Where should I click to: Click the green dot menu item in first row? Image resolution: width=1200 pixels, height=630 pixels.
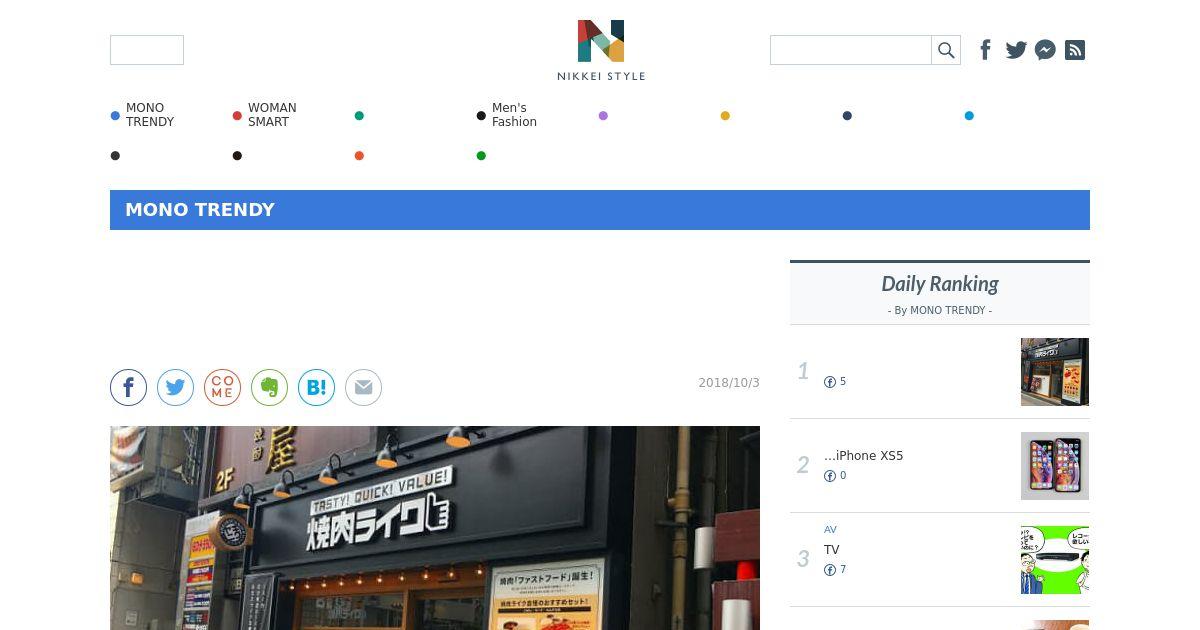(x=359, y=116)
